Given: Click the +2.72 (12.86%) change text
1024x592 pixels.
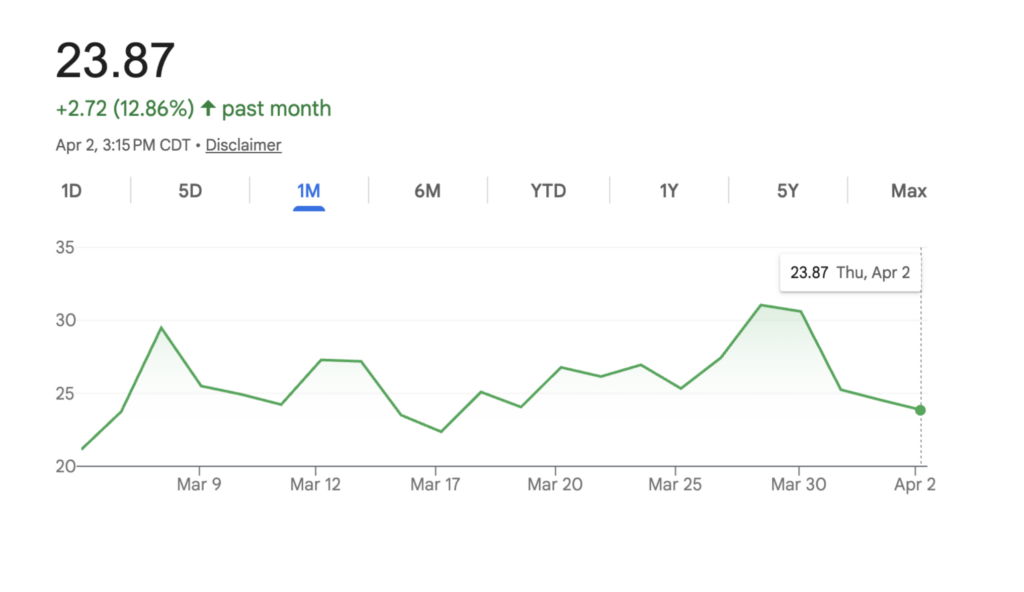Looking at the screenshot, I should (x=125, y=108).
